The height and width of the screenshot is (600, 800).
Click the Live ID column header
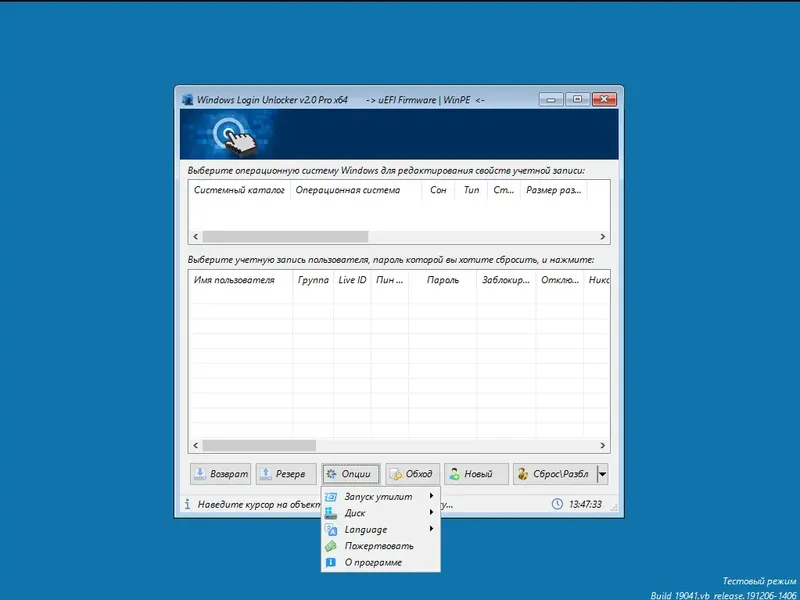(x=352, y=280)
